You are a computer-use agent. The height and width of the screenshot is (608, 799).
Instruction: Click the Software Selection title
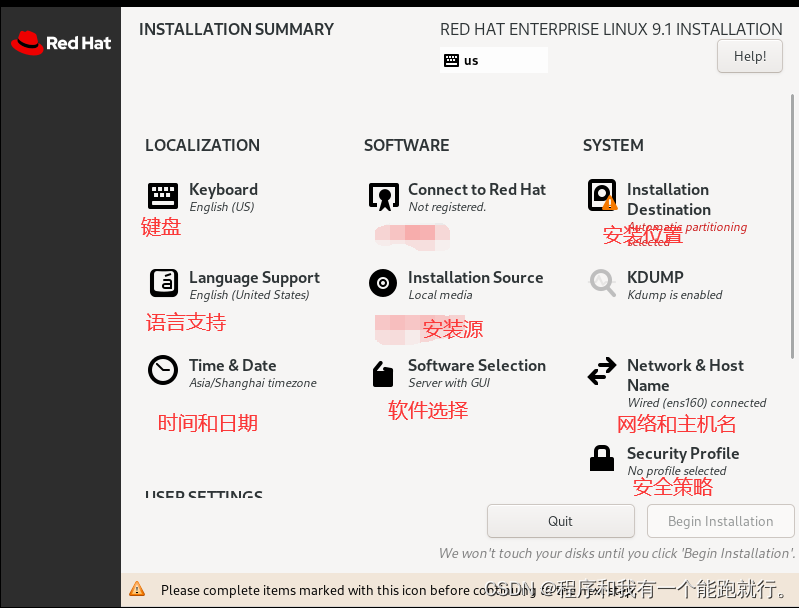click(x=476, y=365)
